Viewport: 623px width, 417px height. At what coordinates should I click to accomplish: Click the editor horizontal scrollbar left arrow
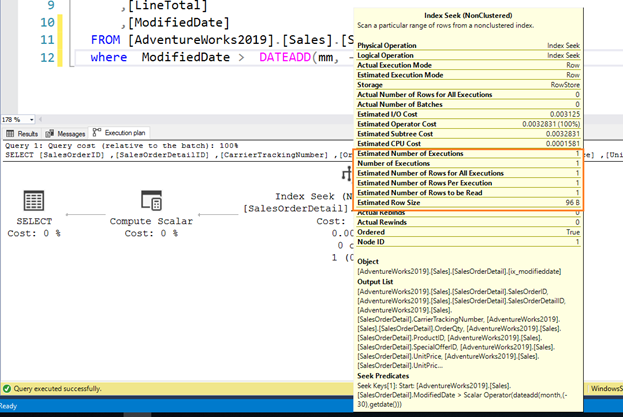coord(40,119)
